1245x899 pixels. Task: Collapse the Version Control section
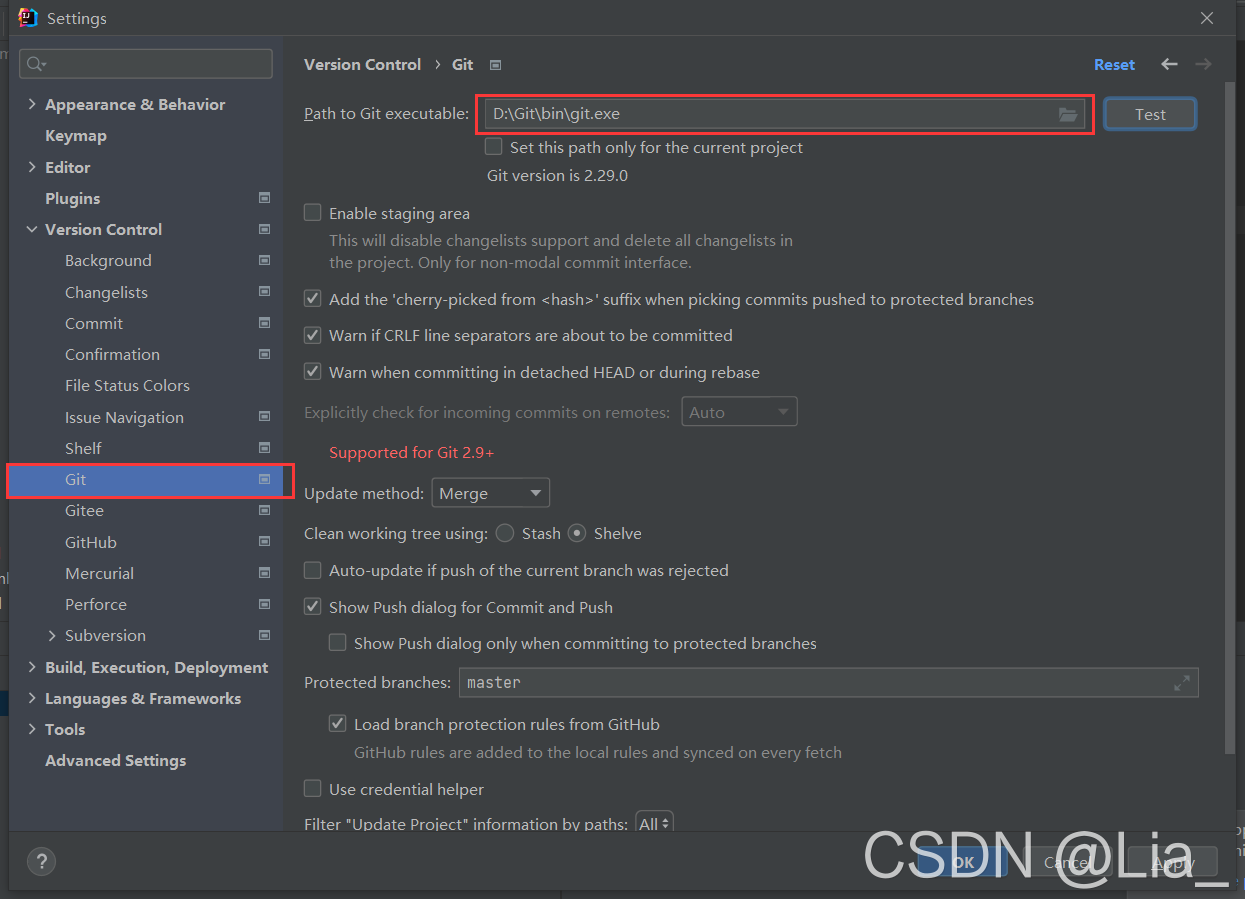[x=32, y=229]
